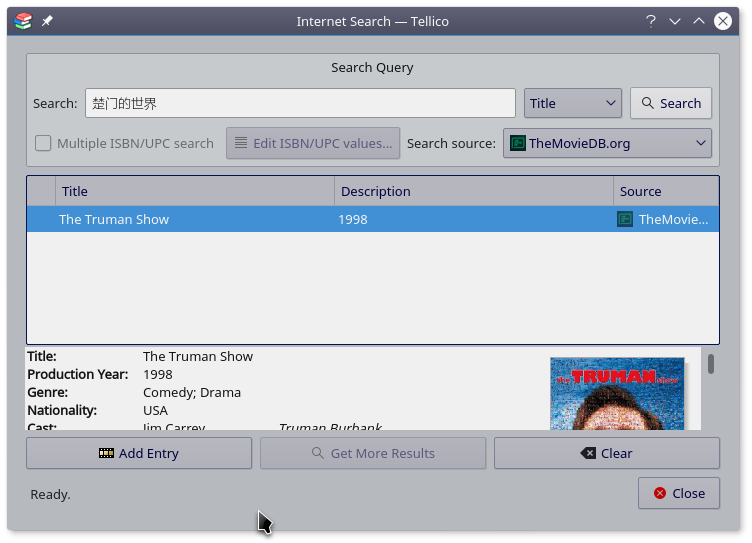Click the Source column header
The width and height of the screenshot is (752, 543).
[x=665, y=191]
